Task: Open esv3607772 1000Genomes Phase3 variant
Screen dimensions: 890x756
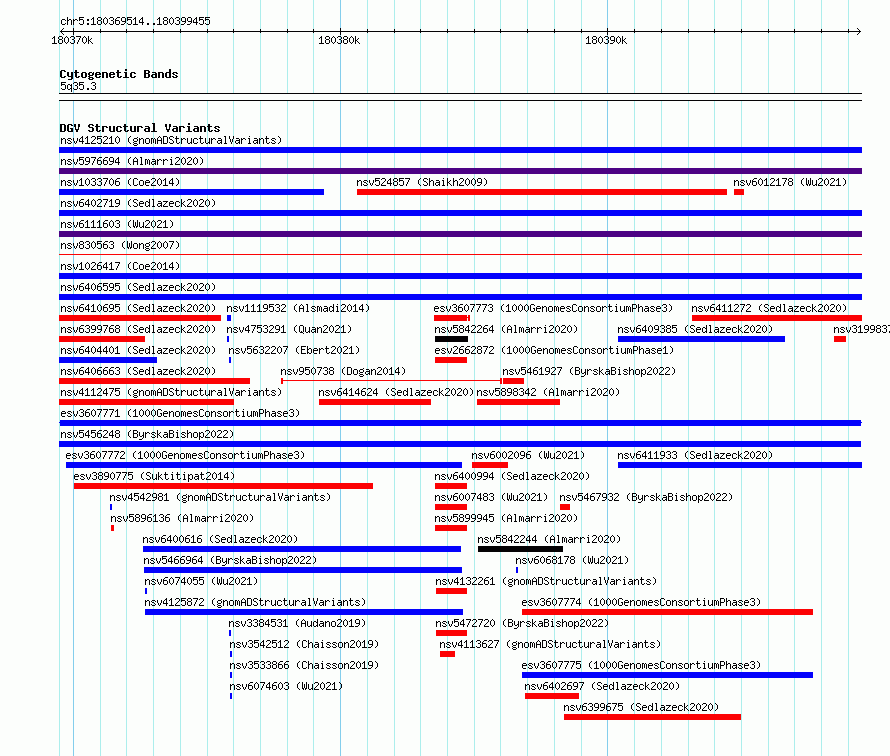Action: 185,455
